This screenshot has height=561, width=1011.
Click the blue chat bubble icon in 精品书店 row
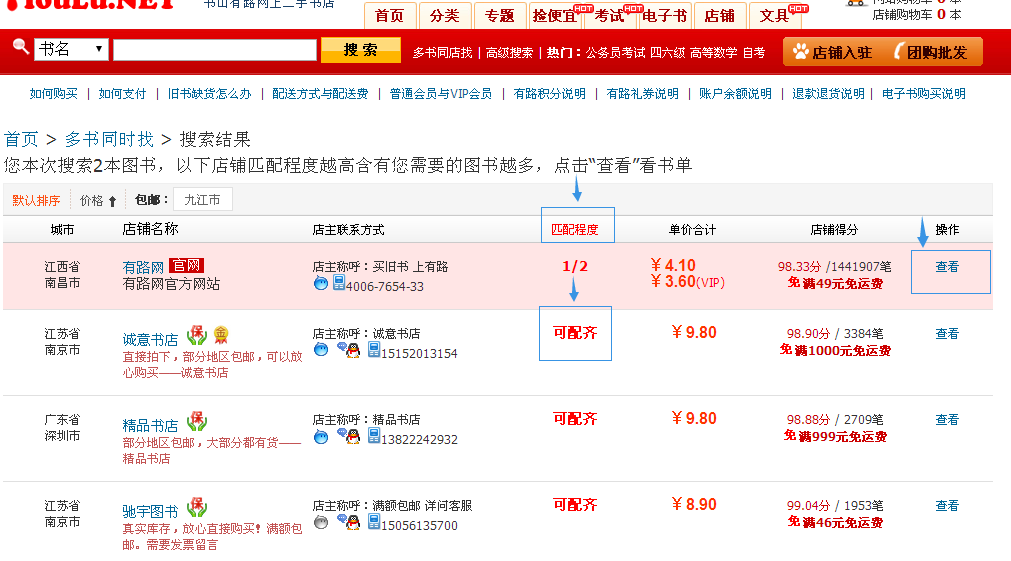click(320, 437)
